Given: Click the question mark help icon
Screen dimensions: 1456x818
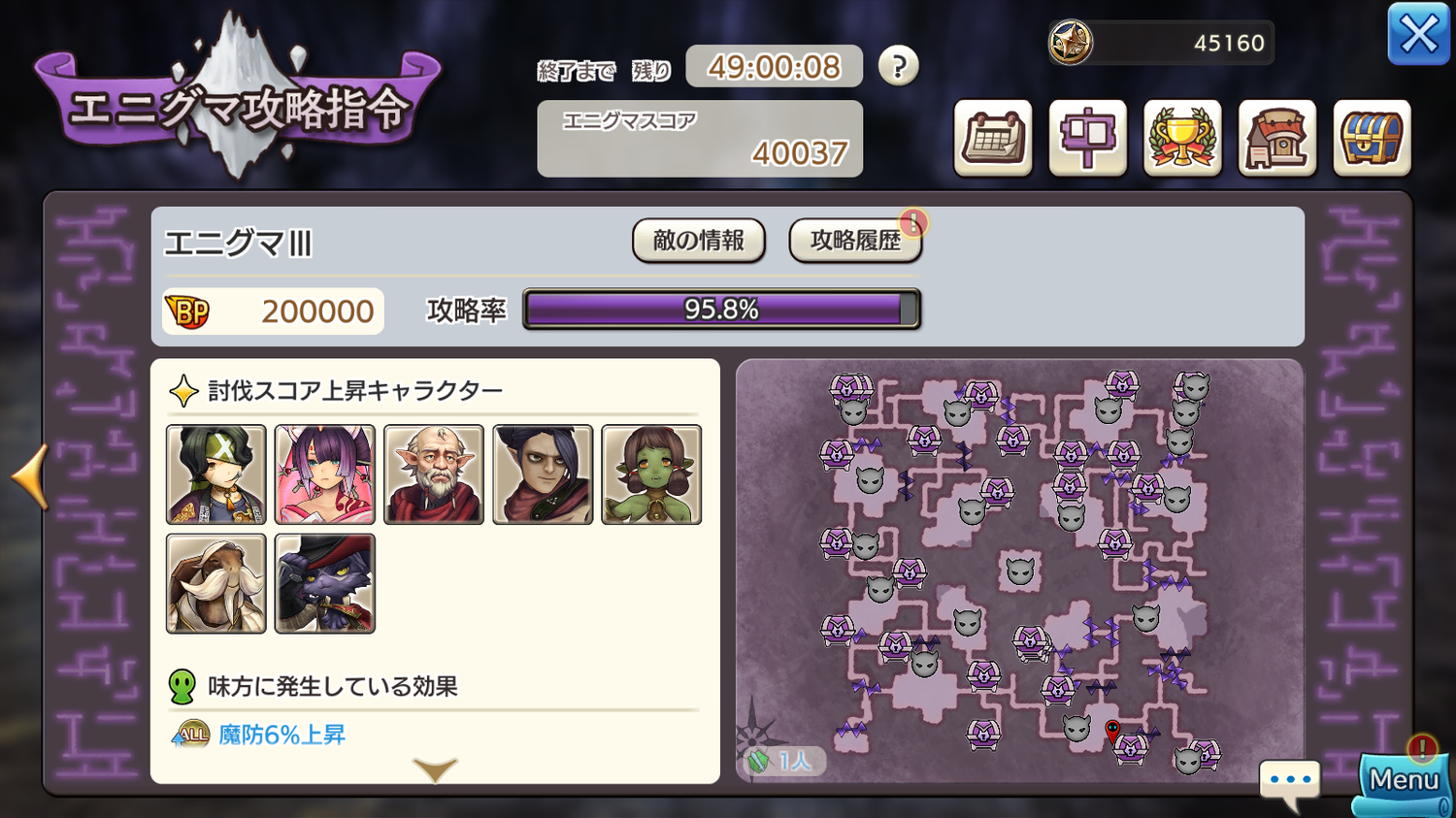Looking at the screenshot, I should point(898,66).
